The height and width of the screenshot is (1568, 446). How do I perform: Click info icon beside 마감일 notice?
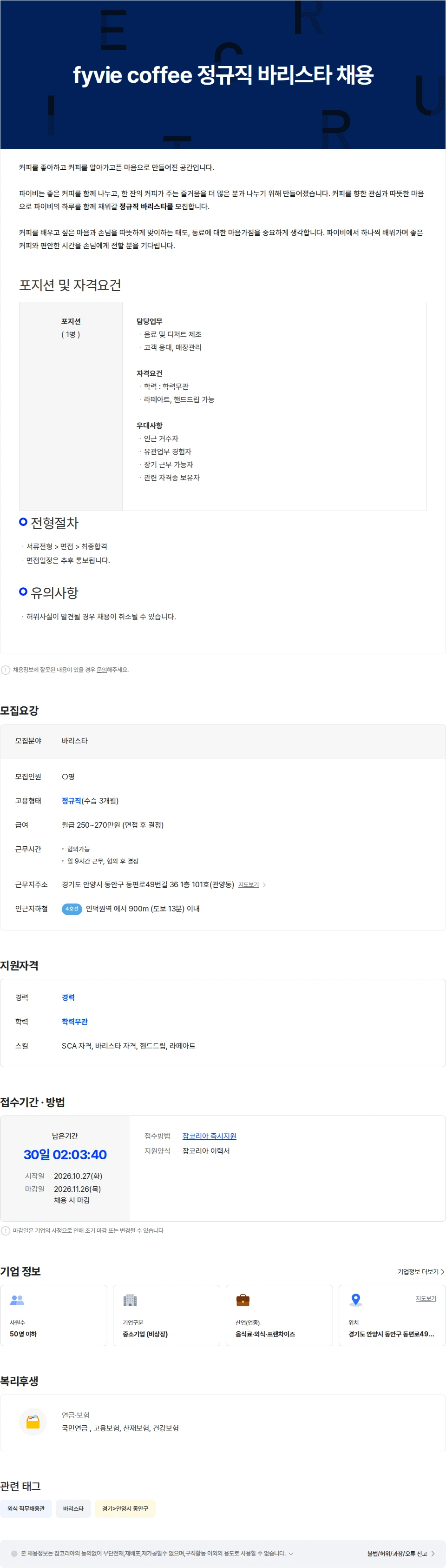tap(6, 1230)
